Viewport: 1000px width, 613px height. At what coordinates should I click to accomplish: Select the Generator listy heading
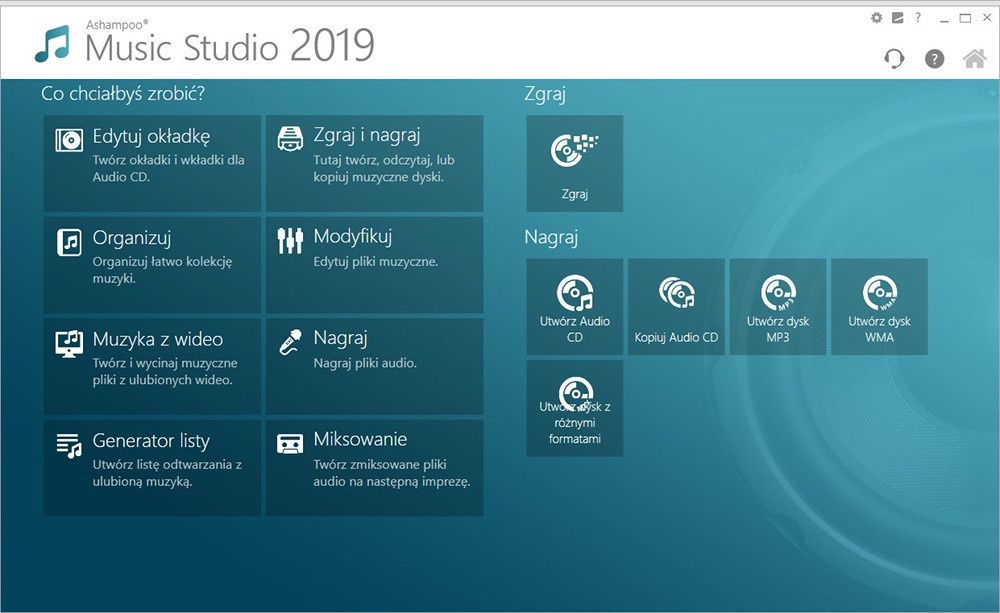[151, 441]
